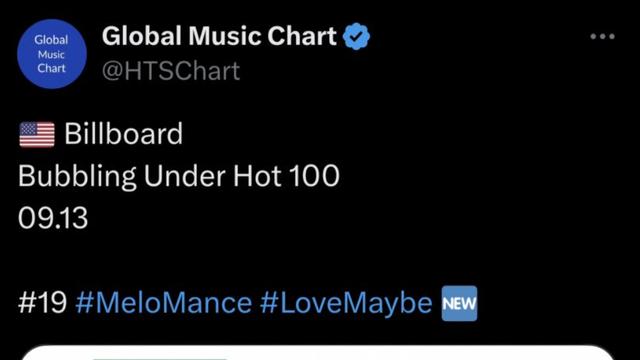Click the word Billboard in the post

tap(123, 133)
